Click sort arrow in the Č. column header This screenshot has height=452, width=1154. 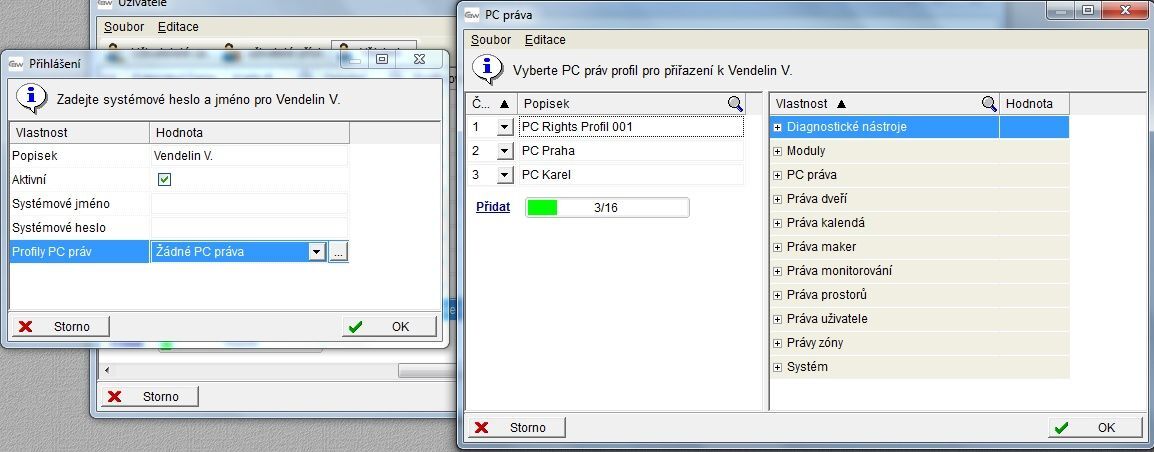click(x=504, y=103)
